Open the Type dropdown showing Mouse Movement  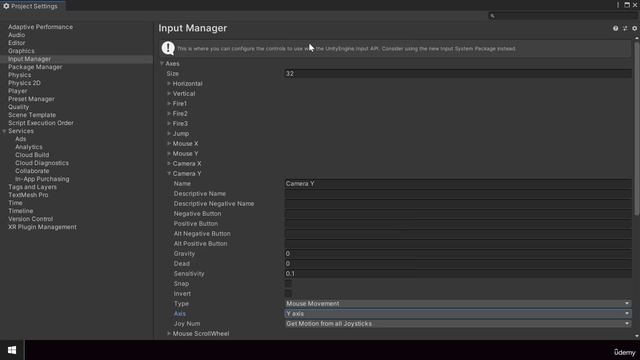[x=458, y=304]
